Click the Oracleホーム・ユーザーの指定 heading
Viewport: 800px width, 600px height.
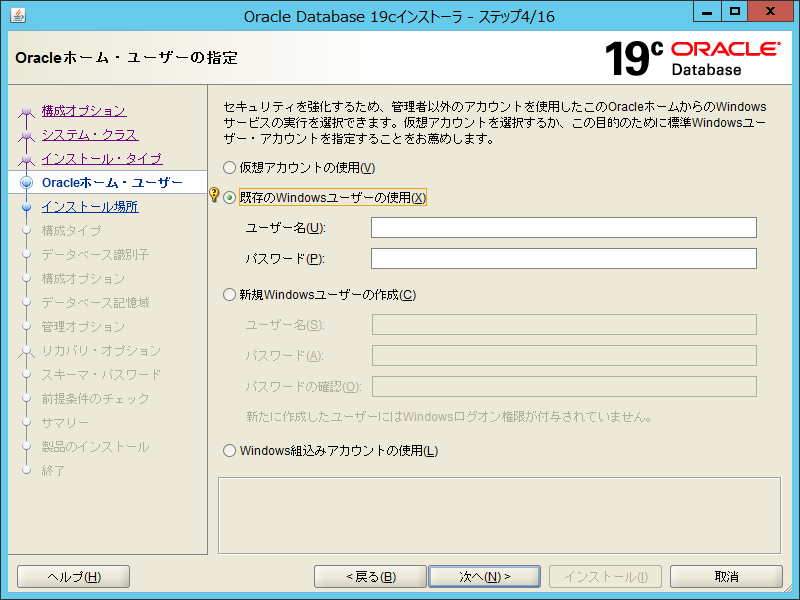click(127, 58)
